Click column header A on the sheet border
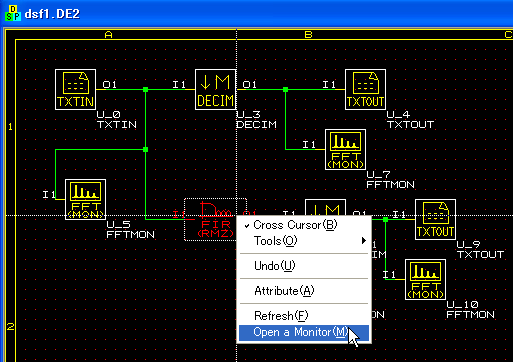The image size is (513, 362). (x=108, y=35)
